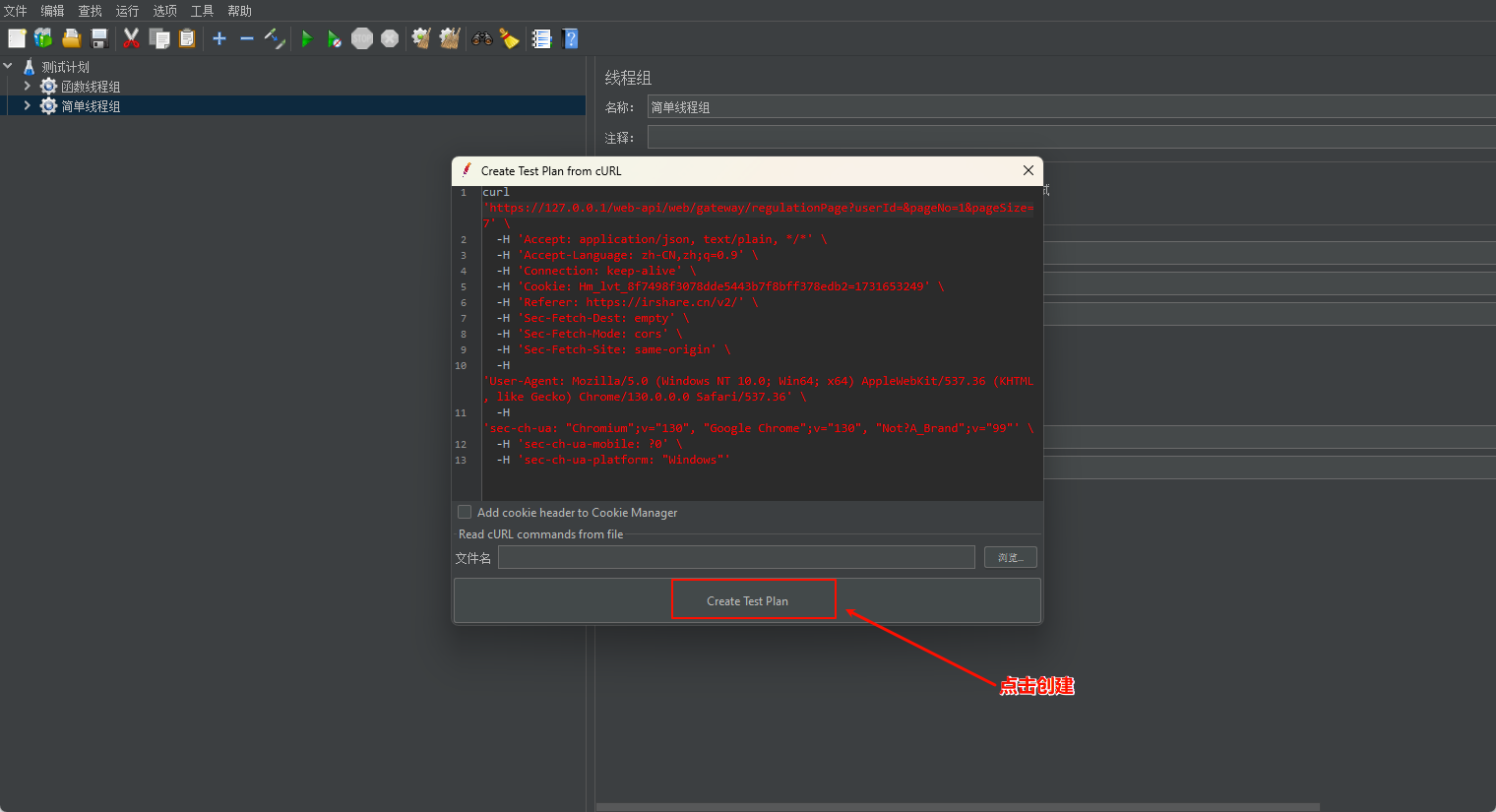Click the Cut scissors icon
Viewport: 1496px width, 812px height.
(x=131, y=38)
